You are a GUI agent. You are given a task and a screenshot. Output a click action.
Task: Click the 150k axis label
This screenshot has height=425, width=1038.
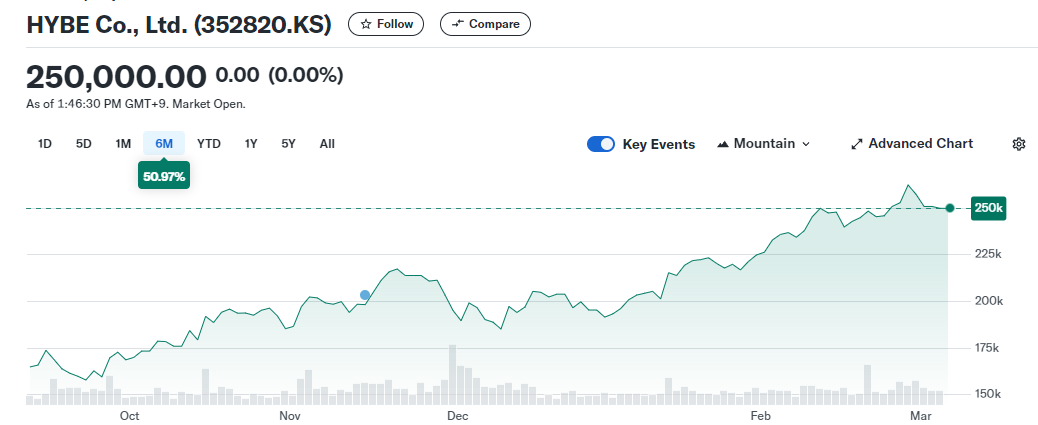[988, 395]
